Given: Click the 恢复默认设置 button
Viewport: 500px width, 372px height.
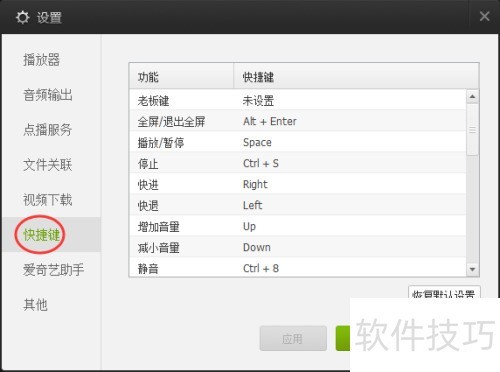Looking at the screenshot, I should 444,292.
